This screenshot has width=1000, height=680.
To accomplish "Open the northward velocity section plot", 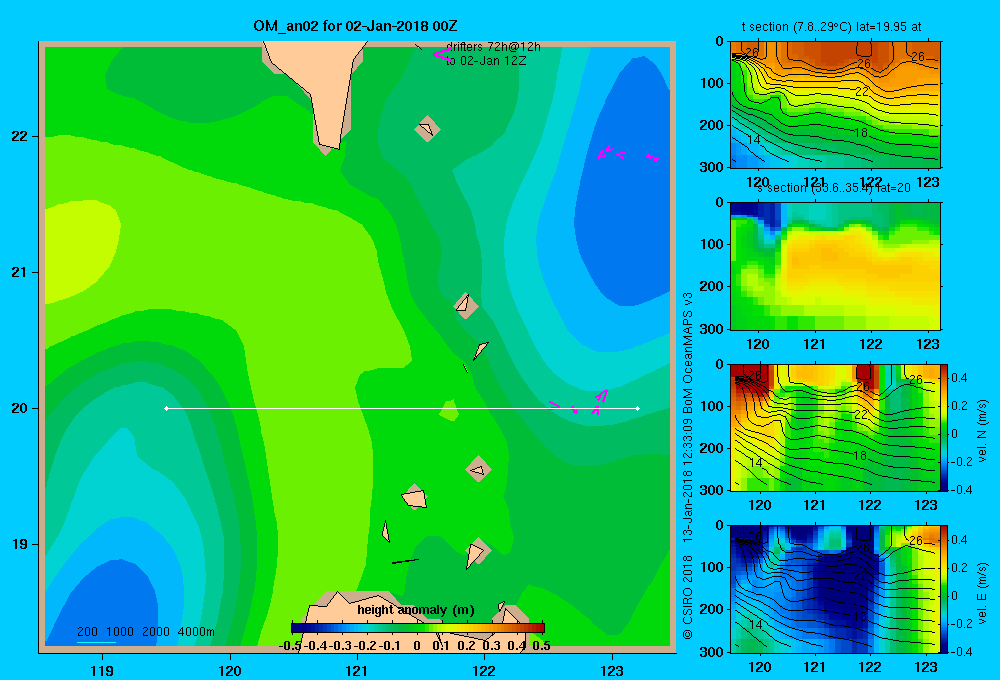I will click(x=835, y=427).
